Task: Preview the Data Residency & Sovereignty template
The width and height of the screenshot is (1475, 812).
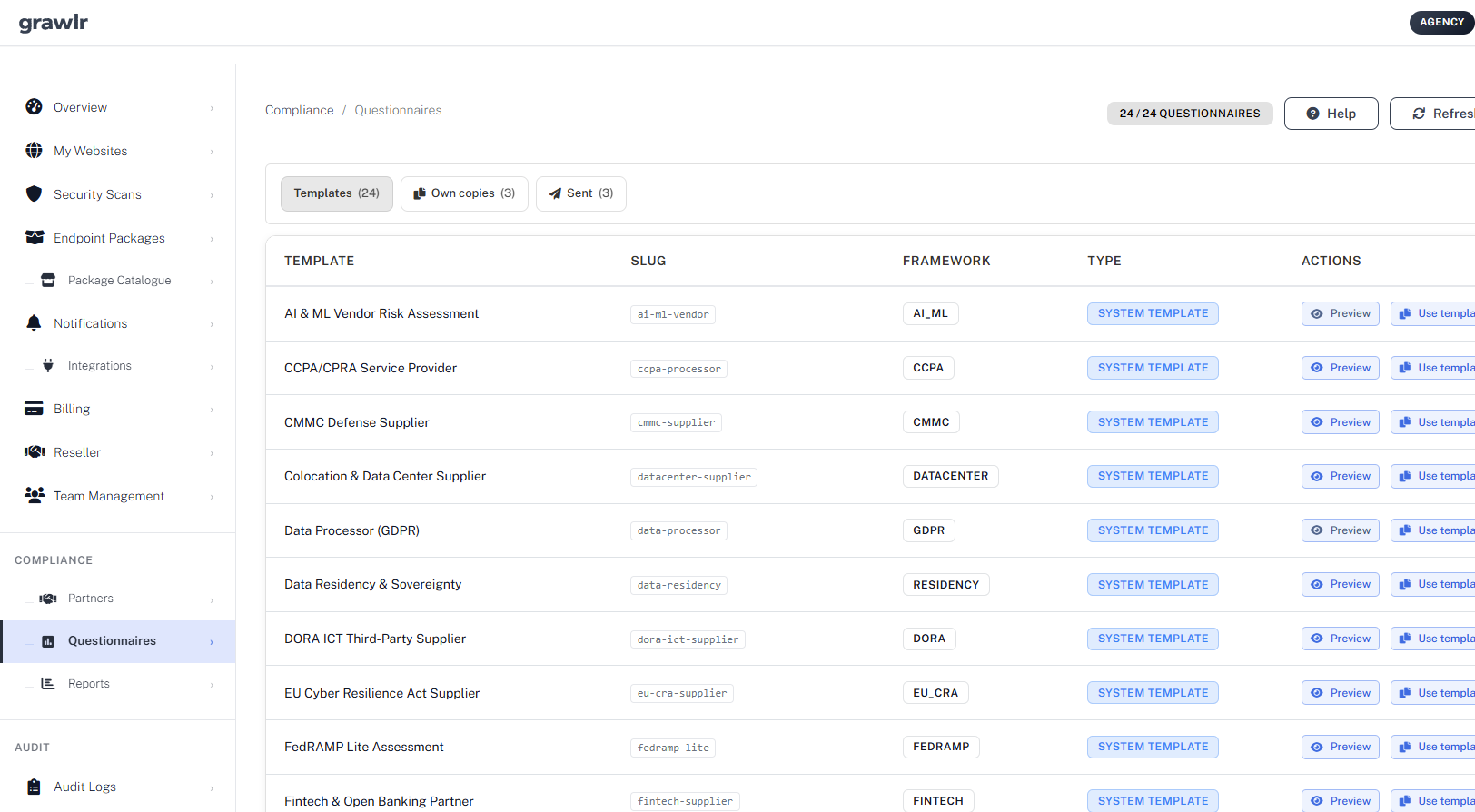Action: 1341,584
